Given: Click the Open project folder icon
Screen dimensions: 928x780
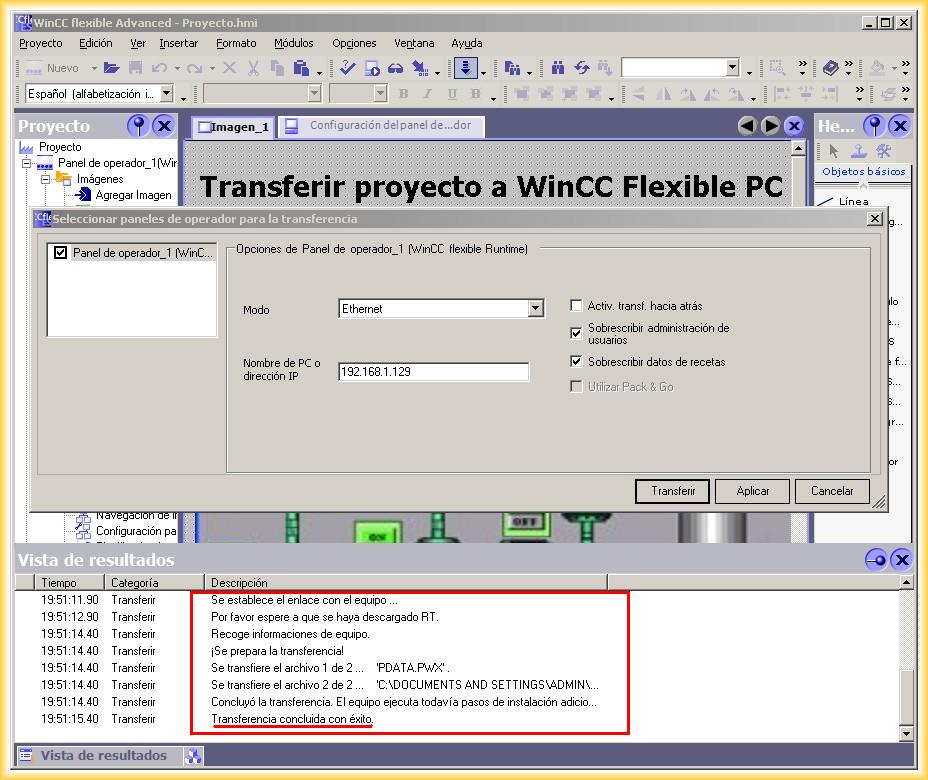Looking at the screenshot, I should [112, 68].
